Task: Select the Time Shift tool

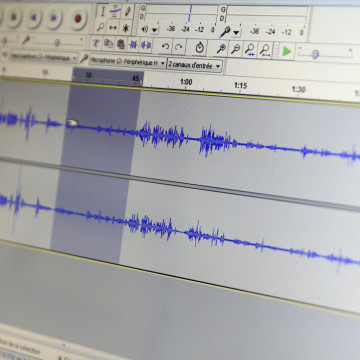Action: [x=113, y=28]
